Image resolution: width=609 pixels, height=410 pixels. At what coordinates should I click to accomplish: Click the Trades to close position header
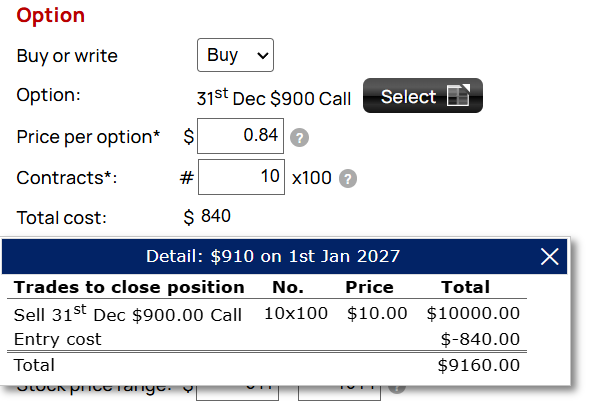129,287
